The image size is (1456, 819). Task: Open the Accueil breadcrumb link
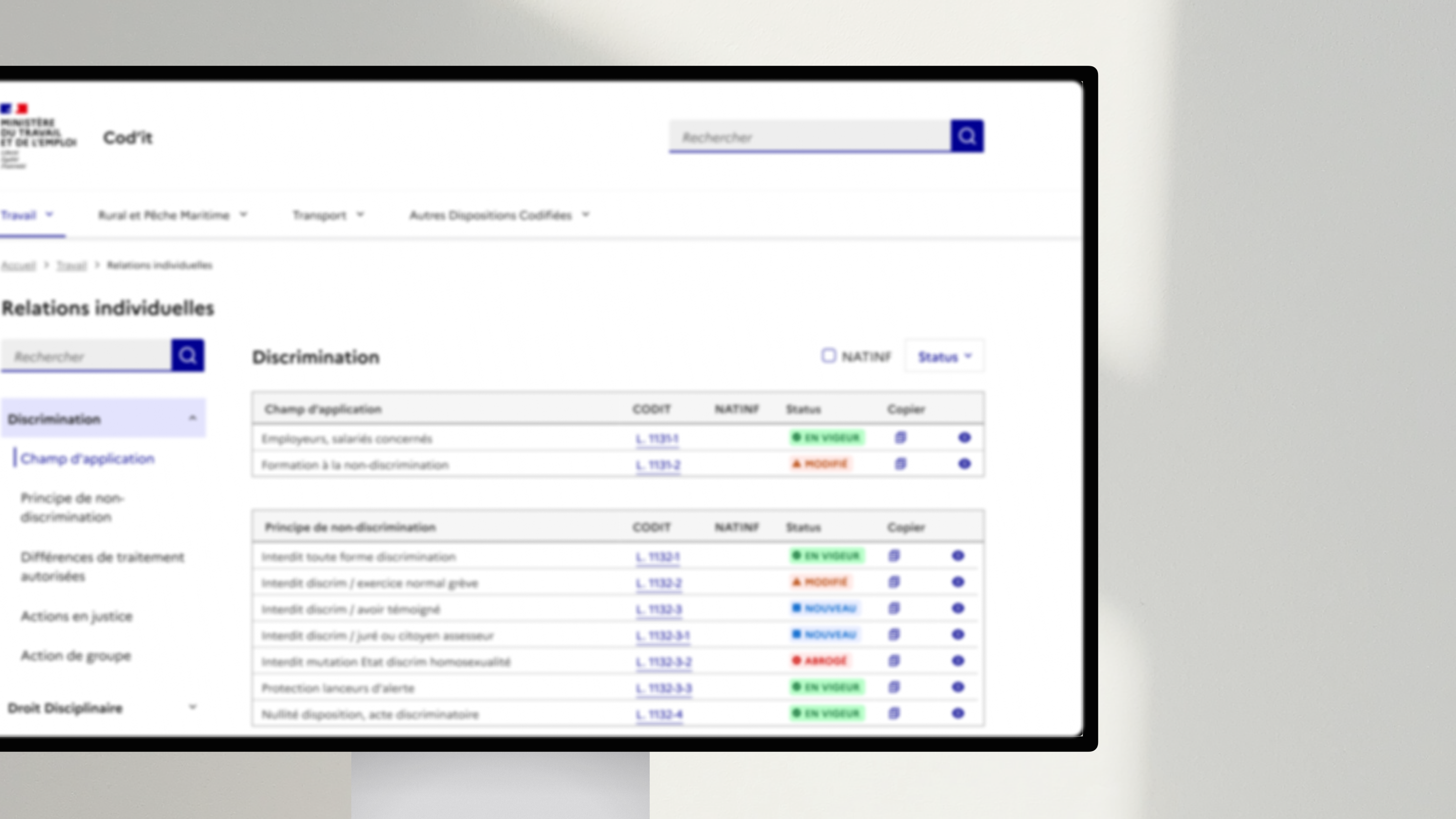pos(18,265)
